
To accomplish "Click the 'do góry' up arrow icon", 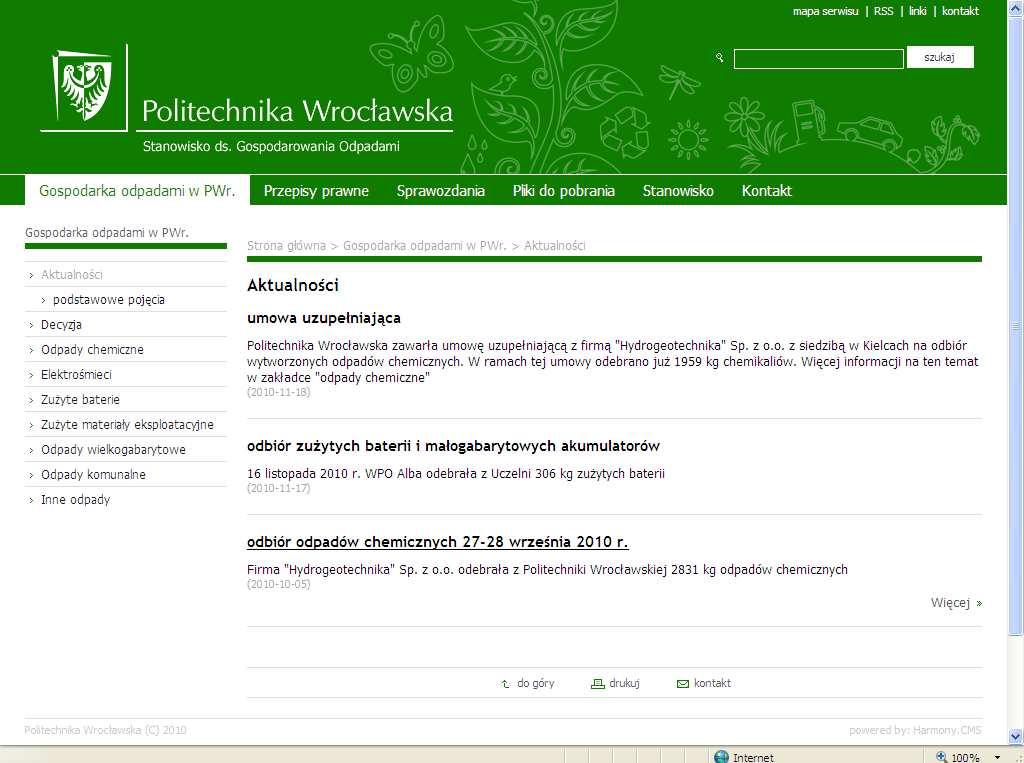I will click(x=505, y=684).
